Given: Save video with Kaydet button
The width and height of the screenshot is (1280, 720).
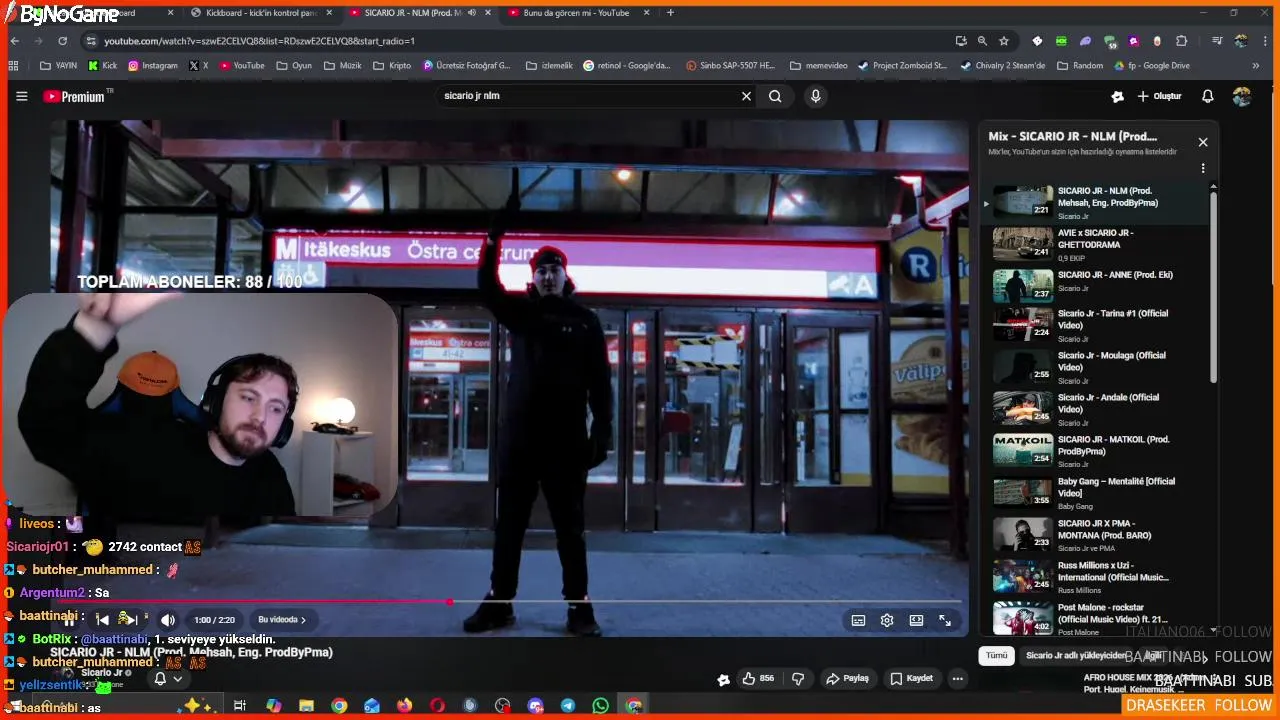Looking at the screenshot, I should 912,678.
